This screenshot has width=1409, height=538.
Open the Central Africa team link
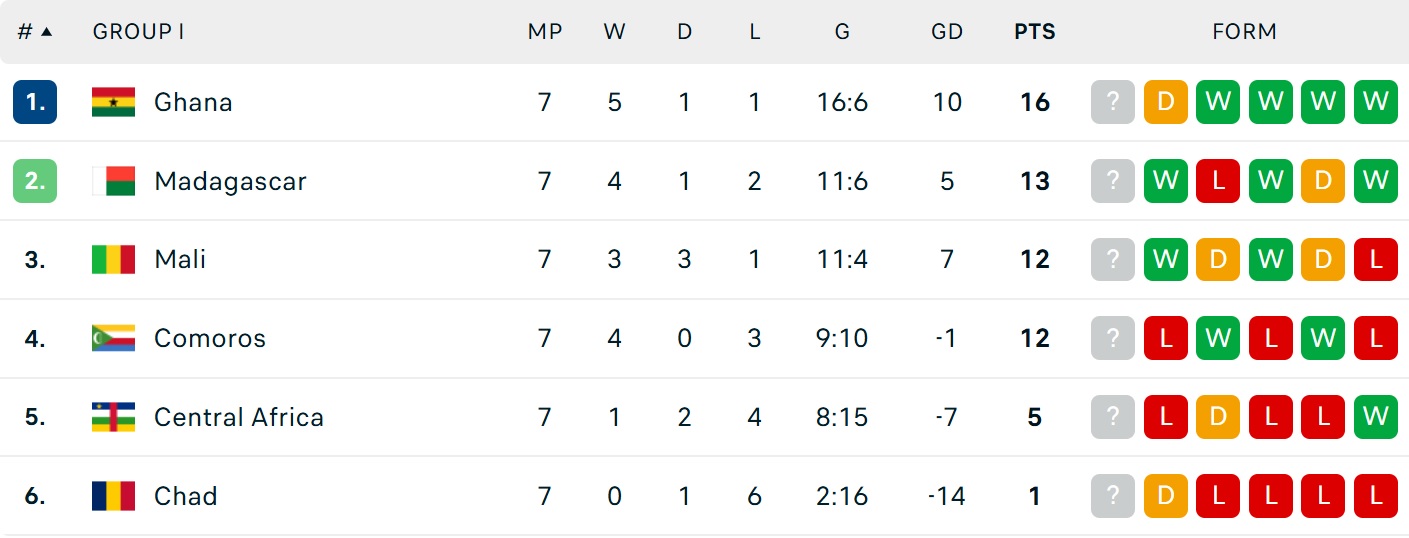(x=238, y=417)
